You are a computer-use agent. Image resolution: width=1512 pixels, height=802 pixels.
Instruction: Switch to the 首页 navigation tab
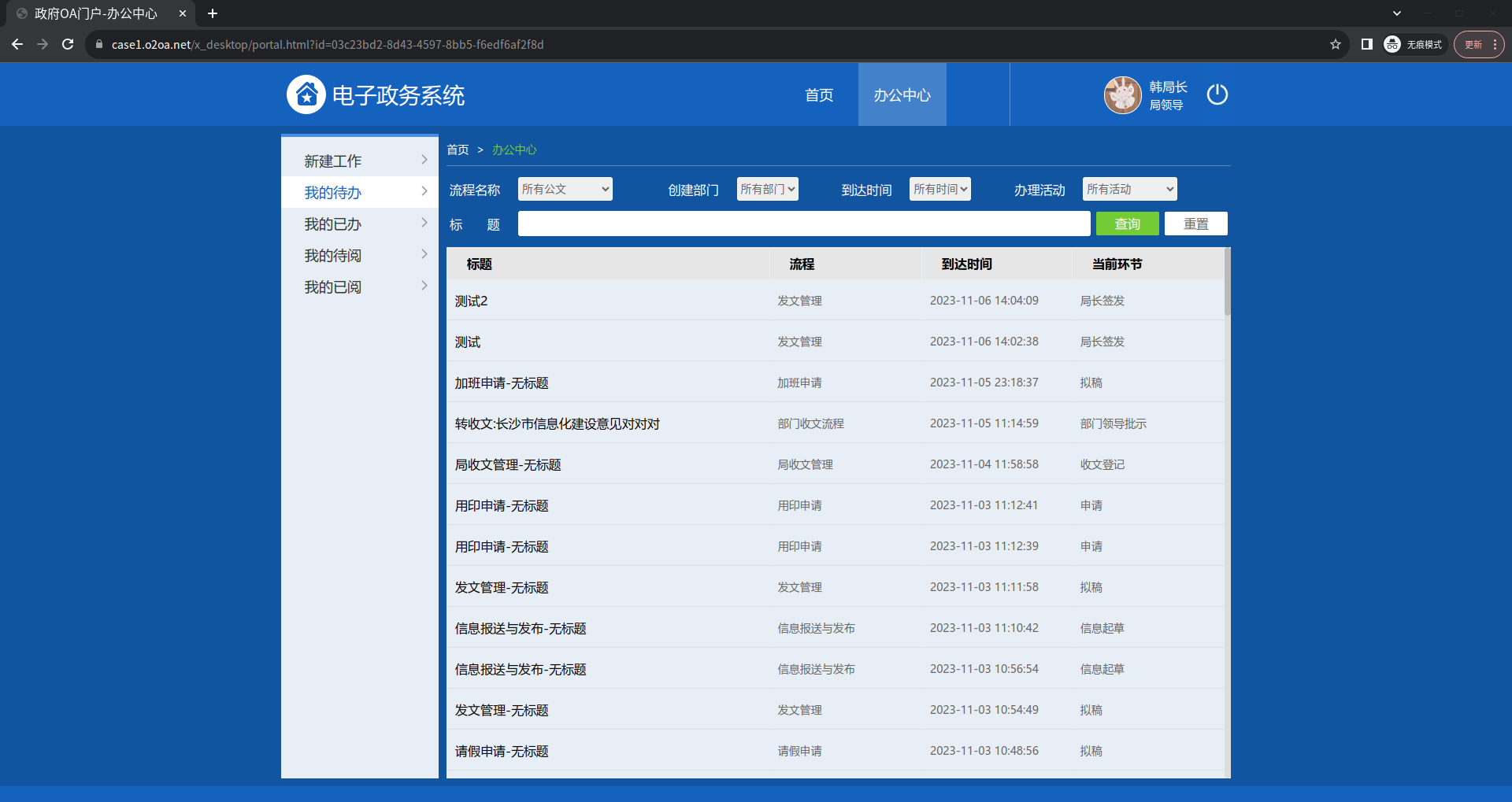819,95
